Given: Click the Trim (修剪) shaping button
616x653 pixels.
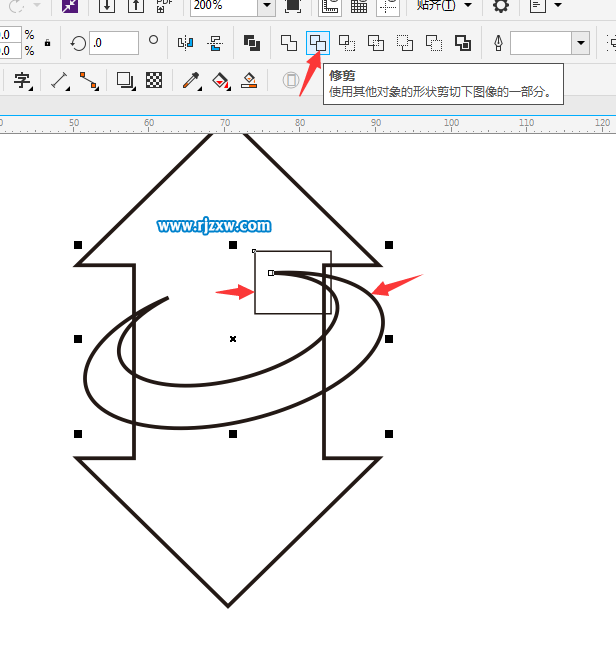Looking at the screenshot, I should [318, 43].
